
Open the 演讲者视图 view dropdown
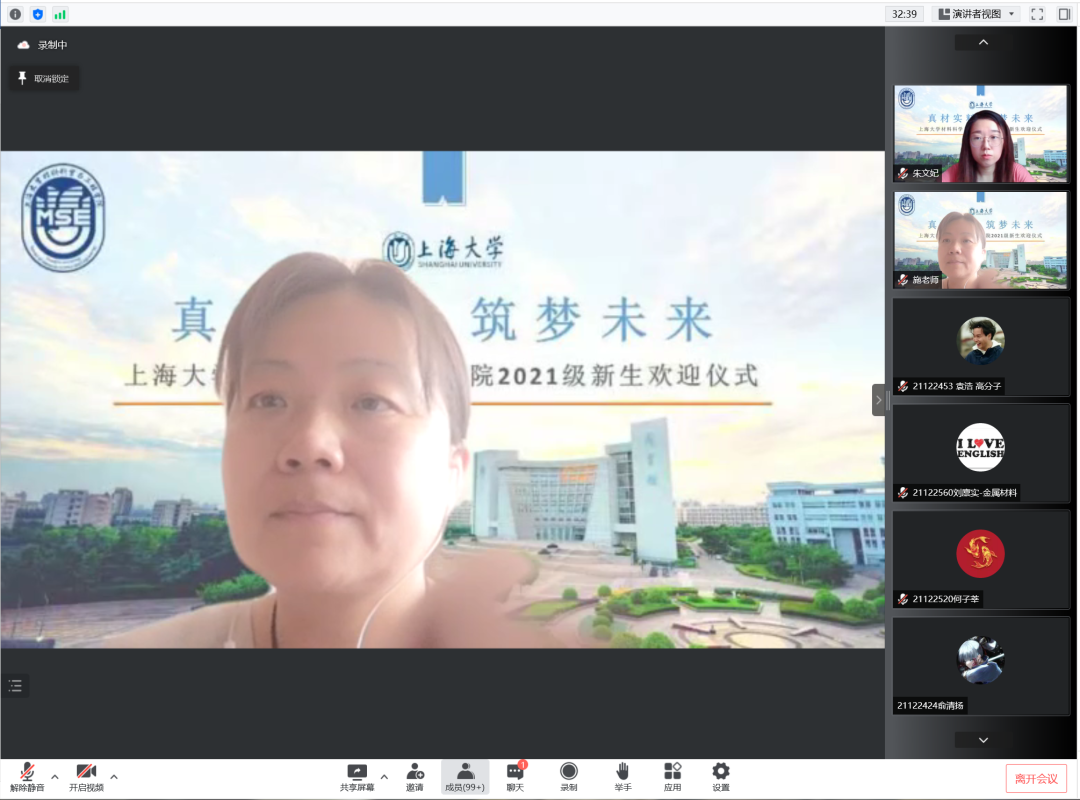point(975,14)
